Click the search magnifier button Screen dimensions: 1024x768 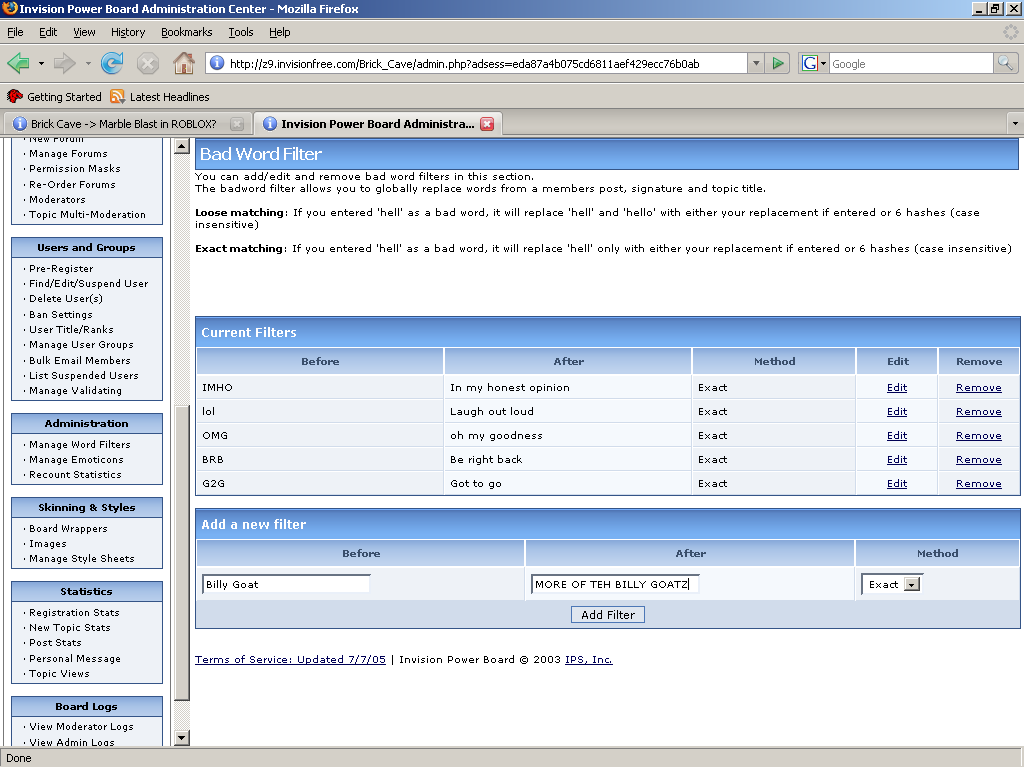point(1005,63)
